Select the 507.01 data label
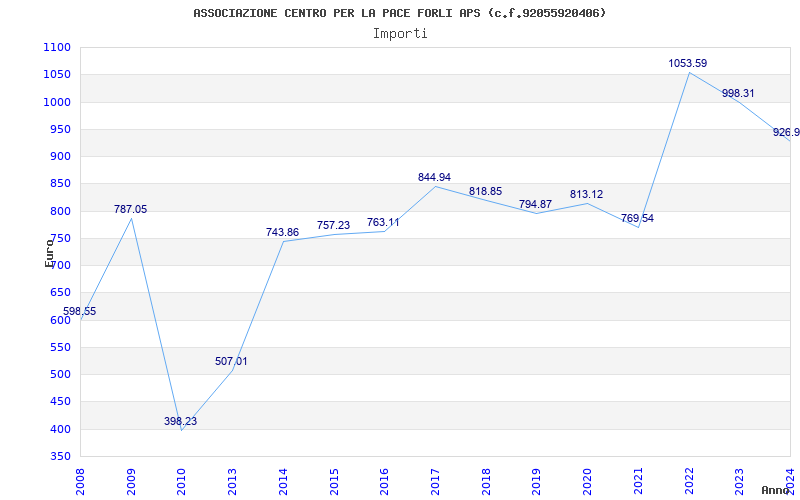Screen dimensions: 800x500 (231, 361)
